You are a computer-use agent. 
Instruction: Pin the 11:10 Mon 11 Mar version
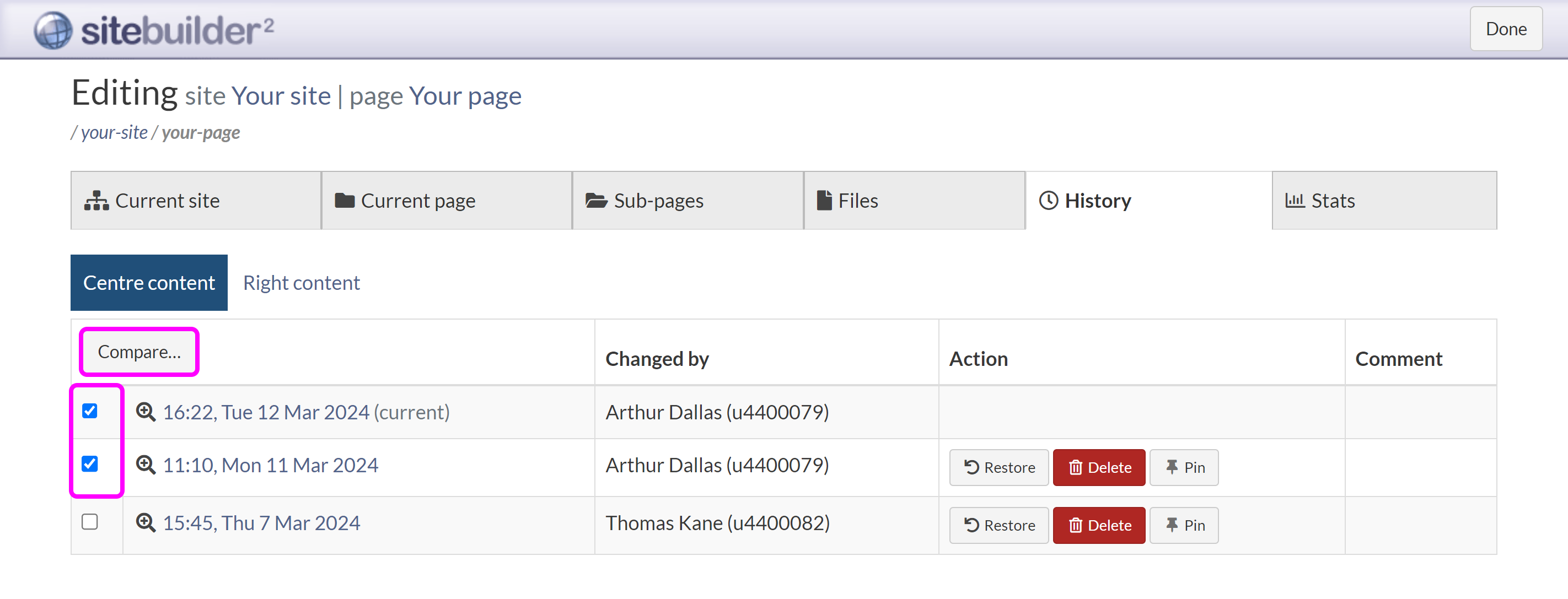click(x=1183, y=467)
